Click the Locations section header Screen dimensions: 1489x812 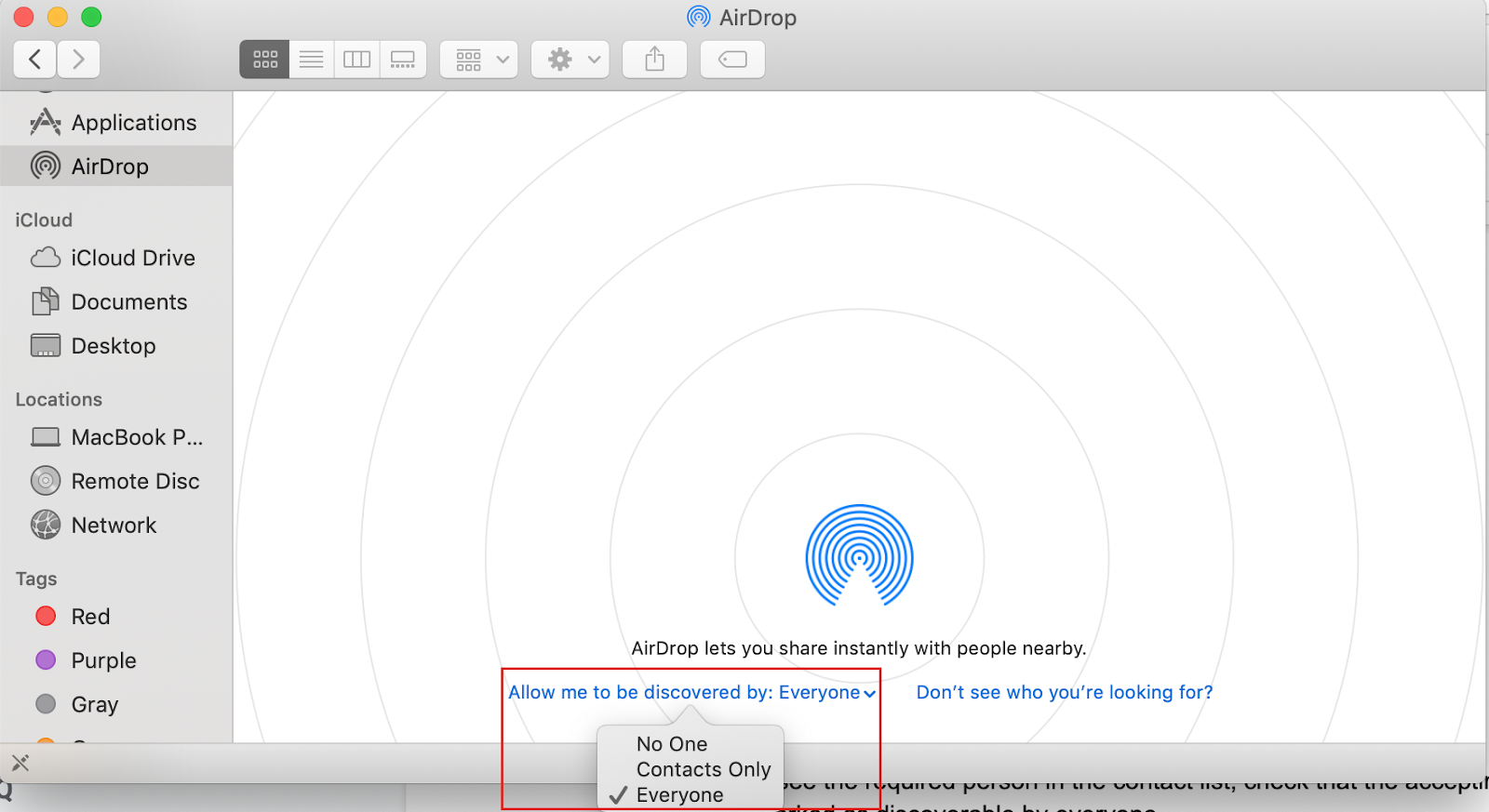[x=59, y=399]
